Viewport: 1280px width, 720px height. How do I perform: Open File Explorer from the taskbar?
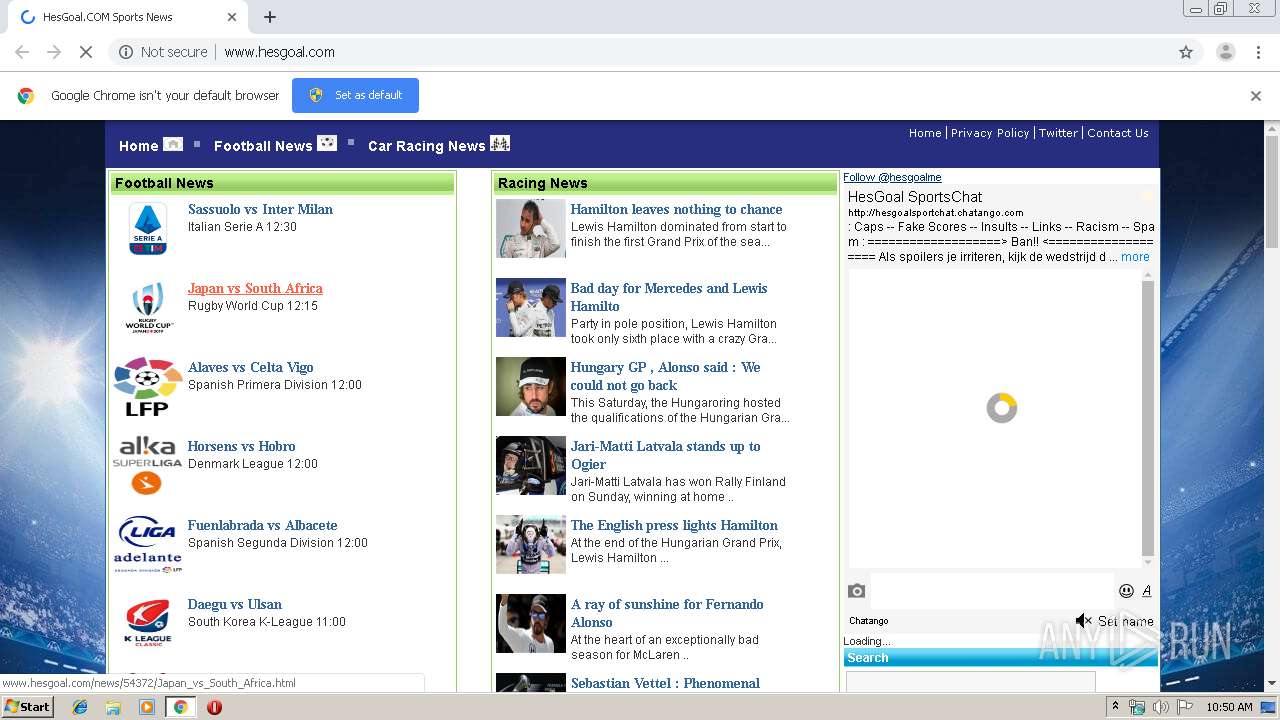pyautogui.click(x=113, y=707)
